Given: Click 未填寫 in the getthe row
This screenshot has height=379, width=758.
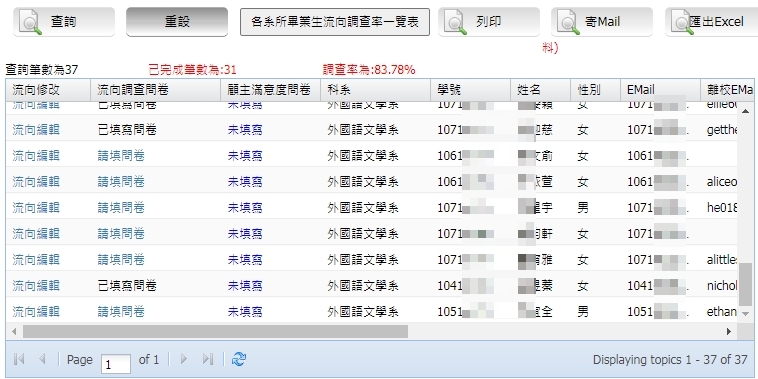Looking at the screenshot, I should [245, 130].
